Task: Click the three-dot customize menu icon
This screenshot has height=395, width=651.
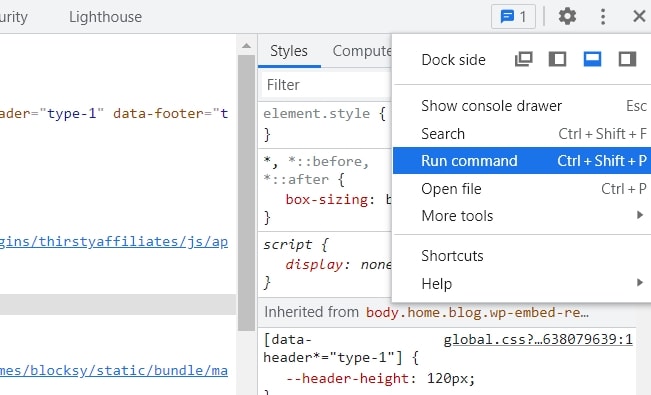Action: (x=603, y=17)
